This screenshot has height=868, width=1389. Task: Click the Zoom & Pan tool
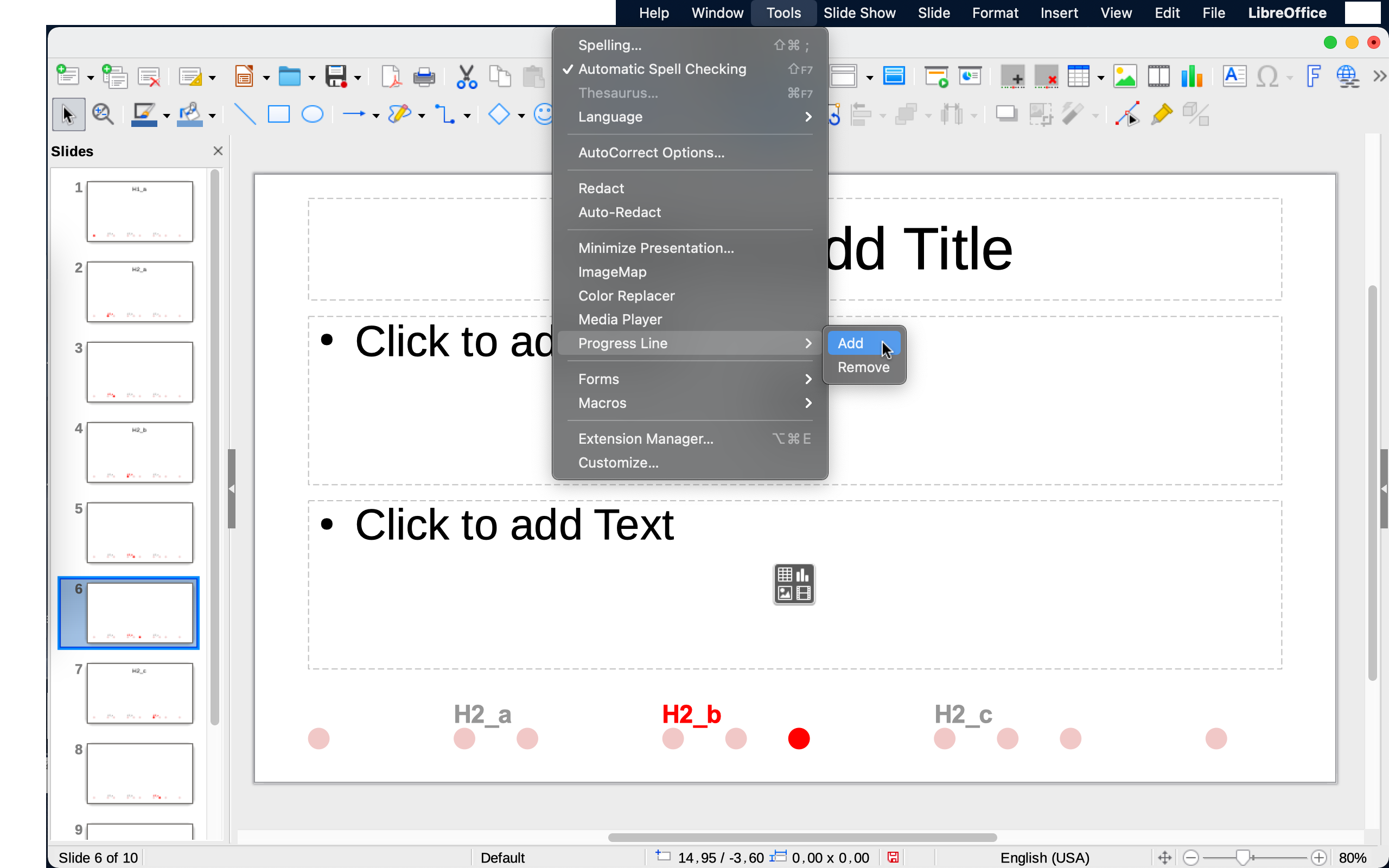point(103,114)
